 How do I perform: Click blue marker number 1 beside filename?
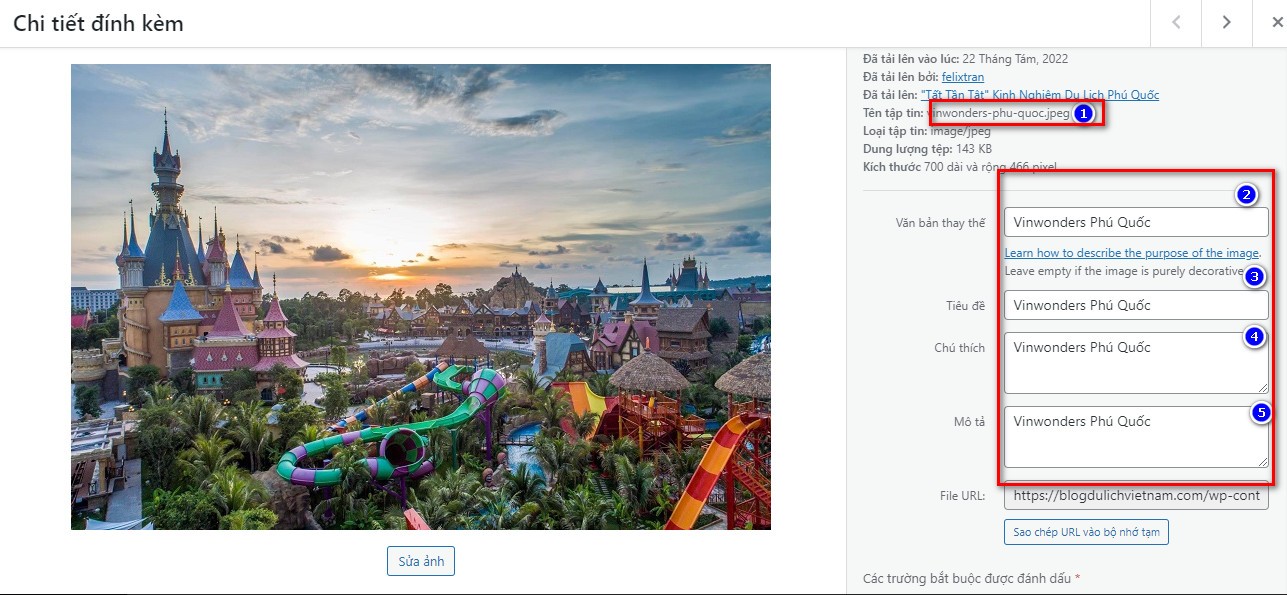point(1082,113)
